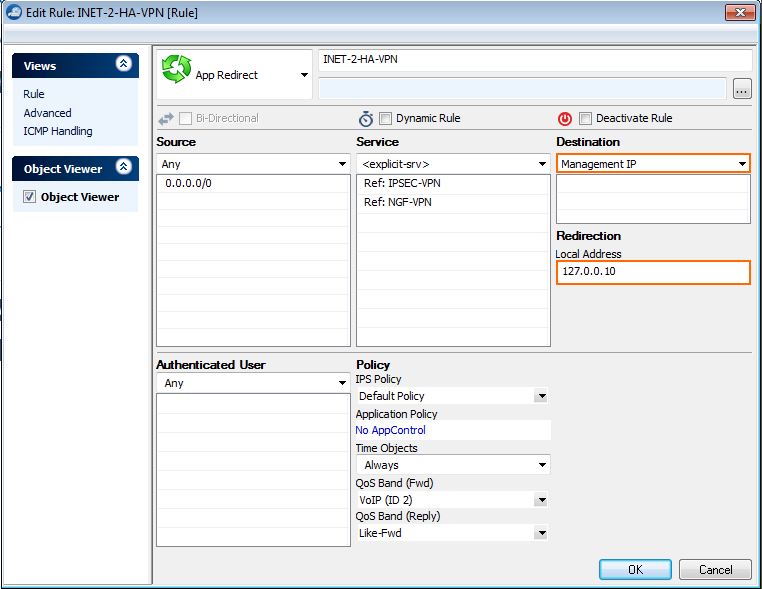Select the ICMP Handling view

(57, 131)
